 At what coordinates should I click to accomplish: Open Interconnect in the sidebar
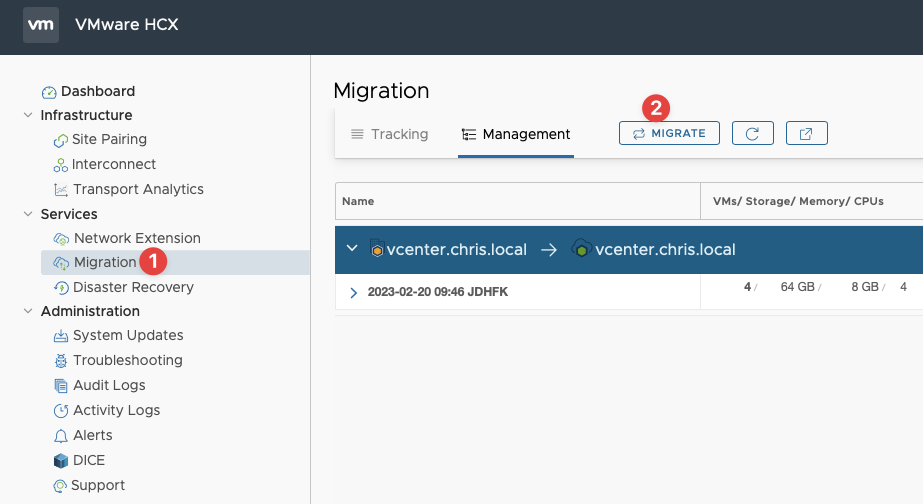[114, 164]
